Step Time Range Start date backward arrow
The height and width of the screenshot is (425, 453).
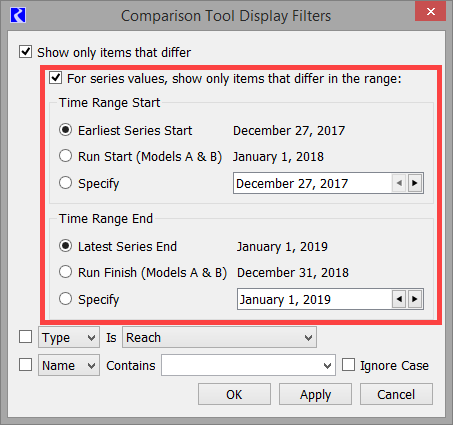[x=399, y=183]
